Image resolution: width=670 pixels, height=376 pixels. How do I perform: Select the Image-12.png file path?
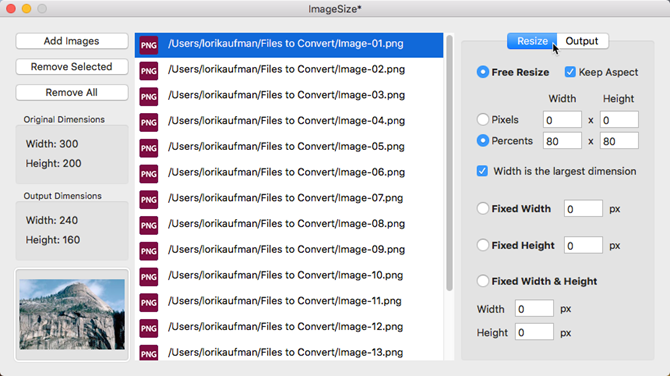pos(285,326)
